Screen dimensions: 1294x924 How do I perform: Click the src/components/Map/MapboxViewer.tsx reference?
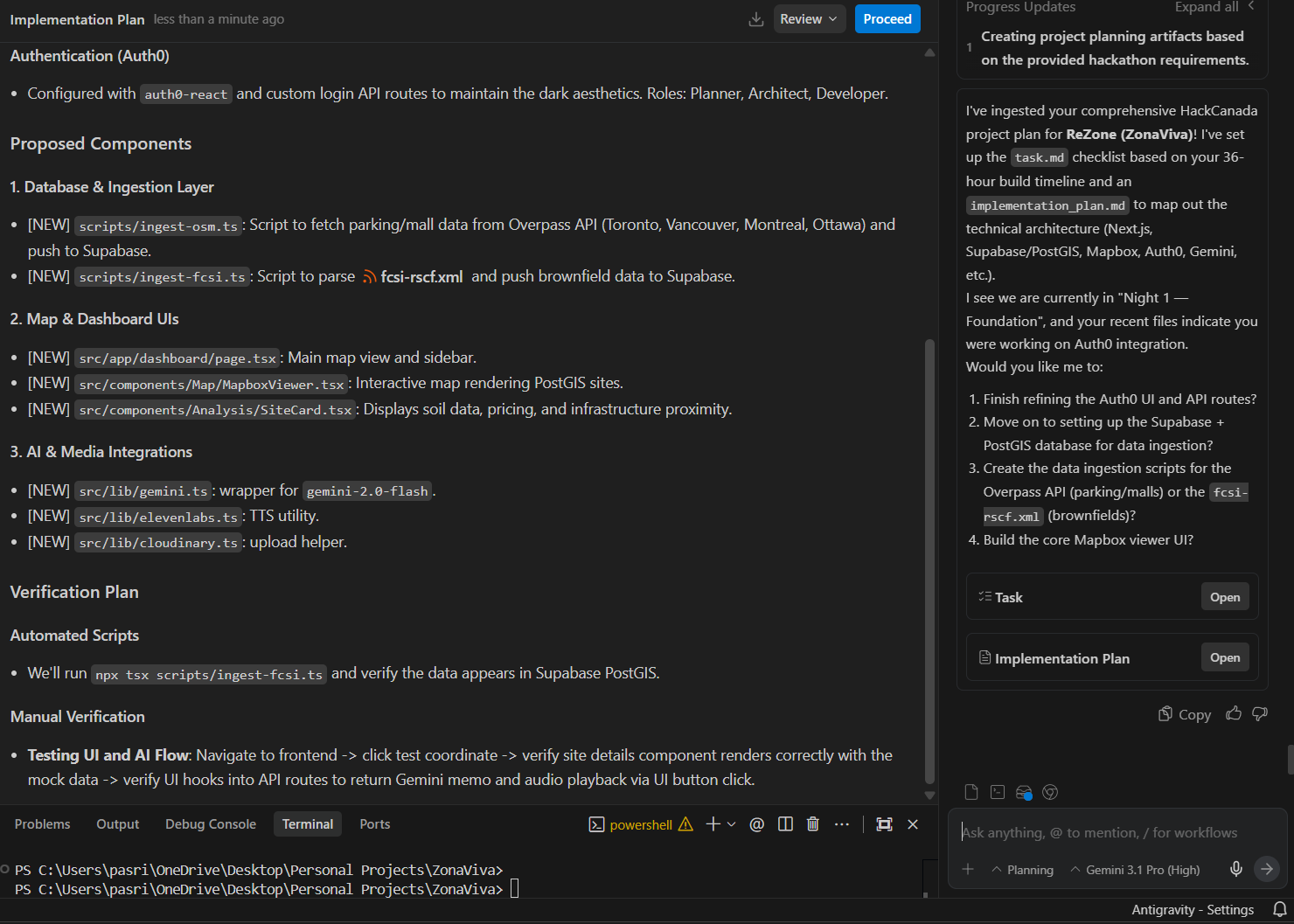coord(212,384)
